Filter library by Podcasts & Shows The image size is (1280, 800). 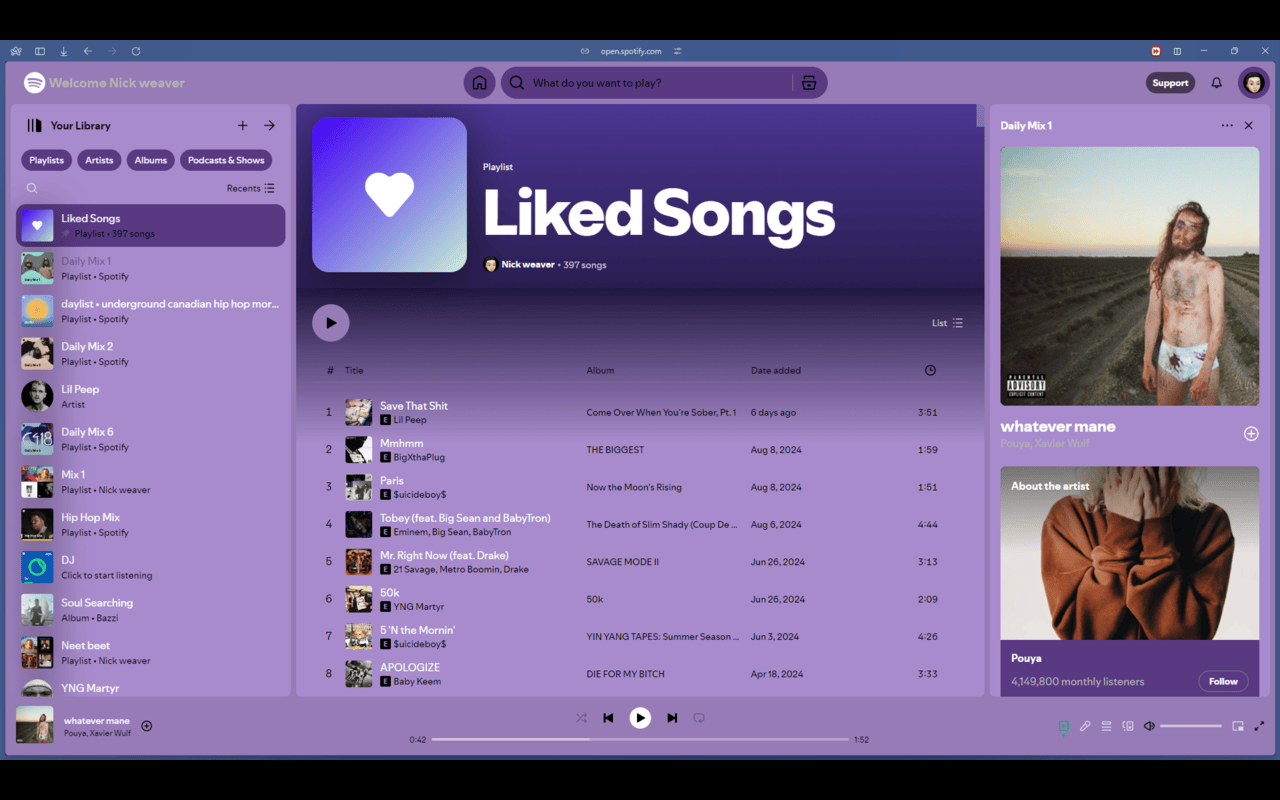tap(226, 160)
